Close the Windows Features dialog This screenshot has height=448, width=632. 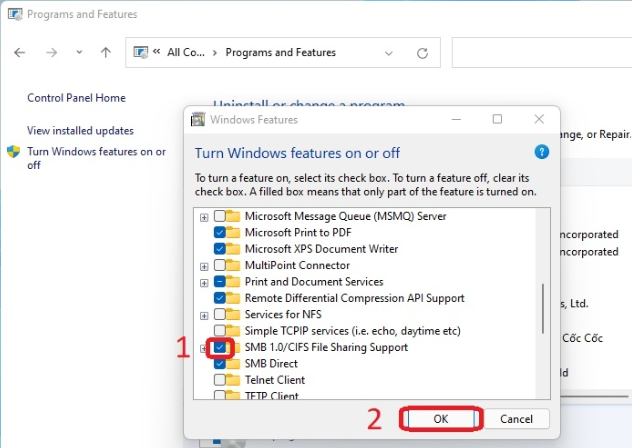pyautogui.click(x=539, y=119)
